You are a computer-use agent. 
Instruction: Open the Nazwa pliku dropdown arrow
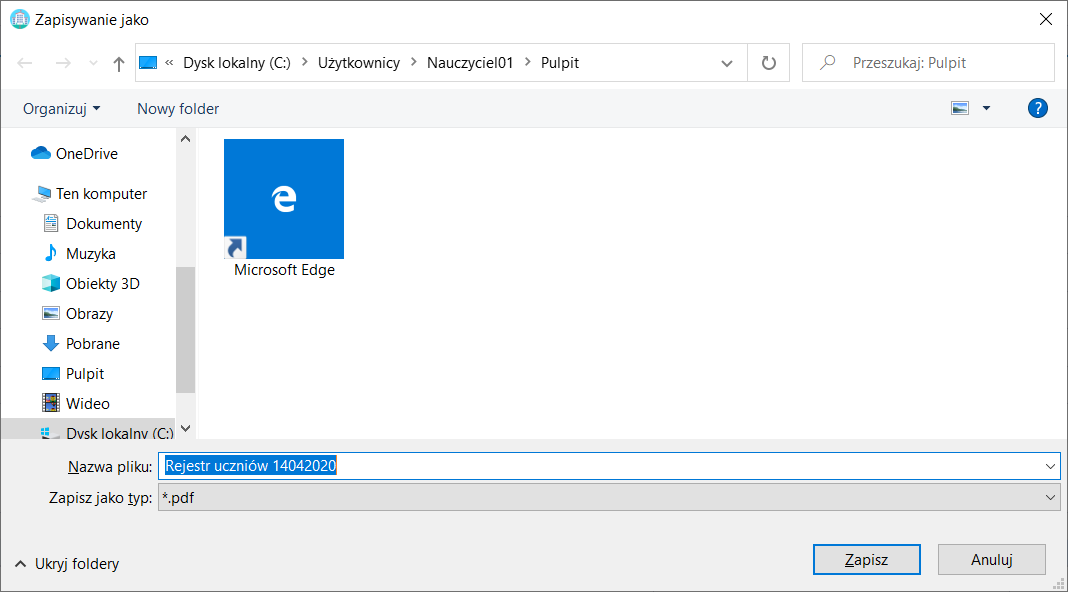[1050, 466]
